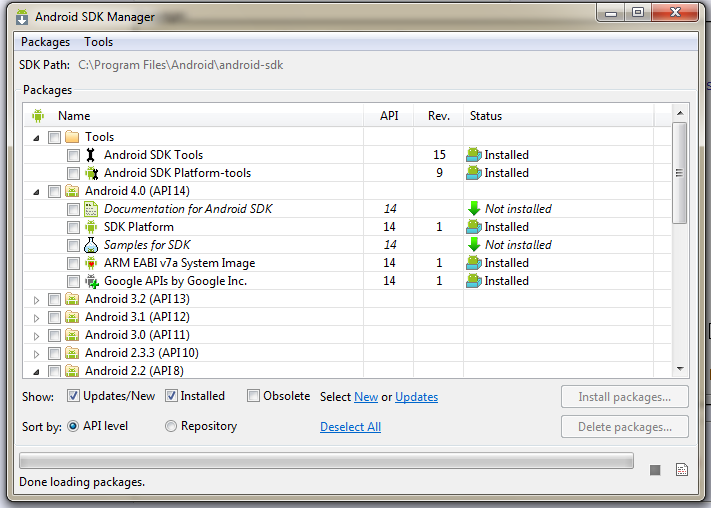The width and height of the screenshot is (711, 508).
Task: Click the Install packages... button
Action: coord(624,397)
